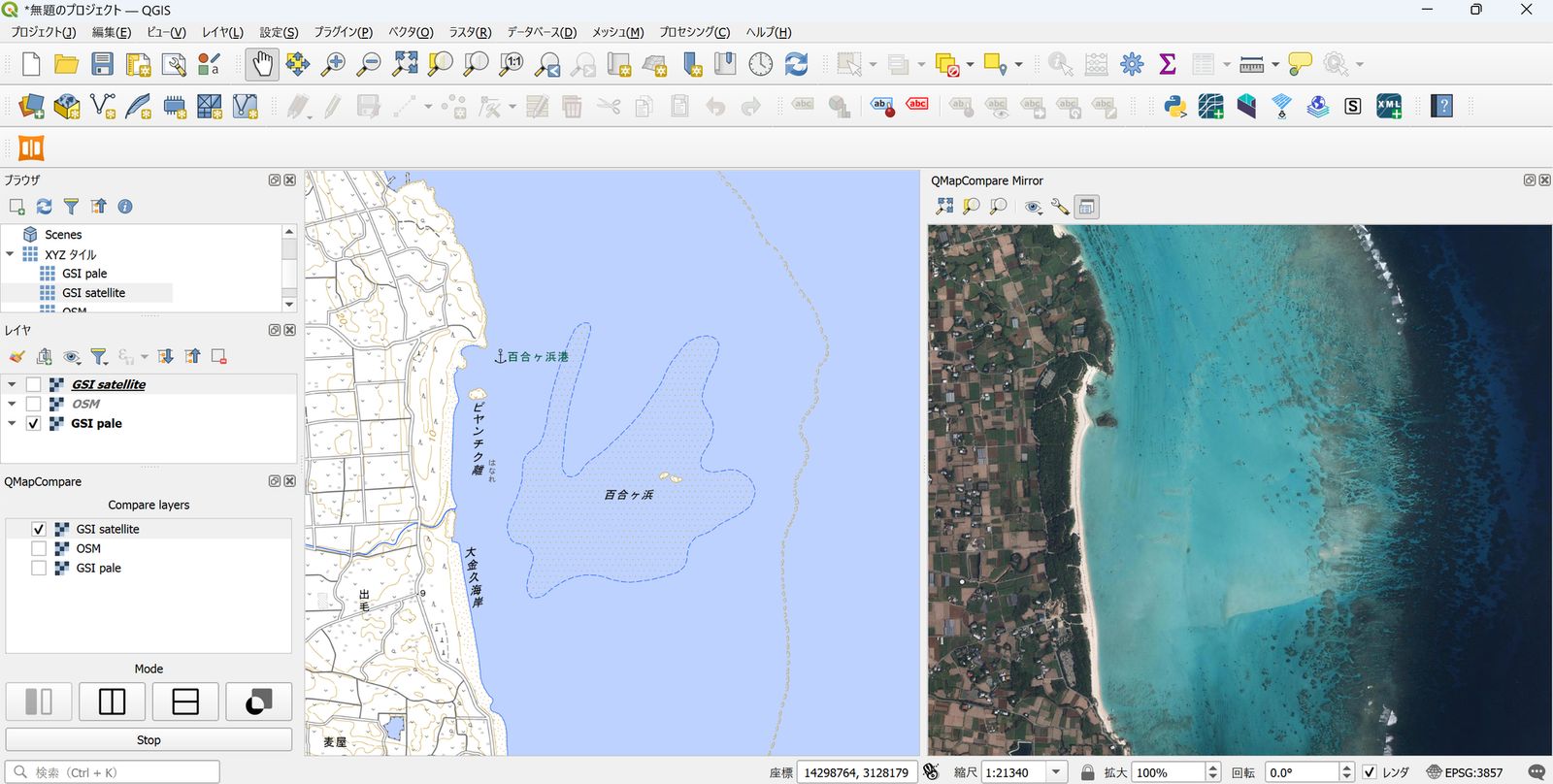
Task: Open measure tool dropdown arrow
Action: (x=1275, y=64)
